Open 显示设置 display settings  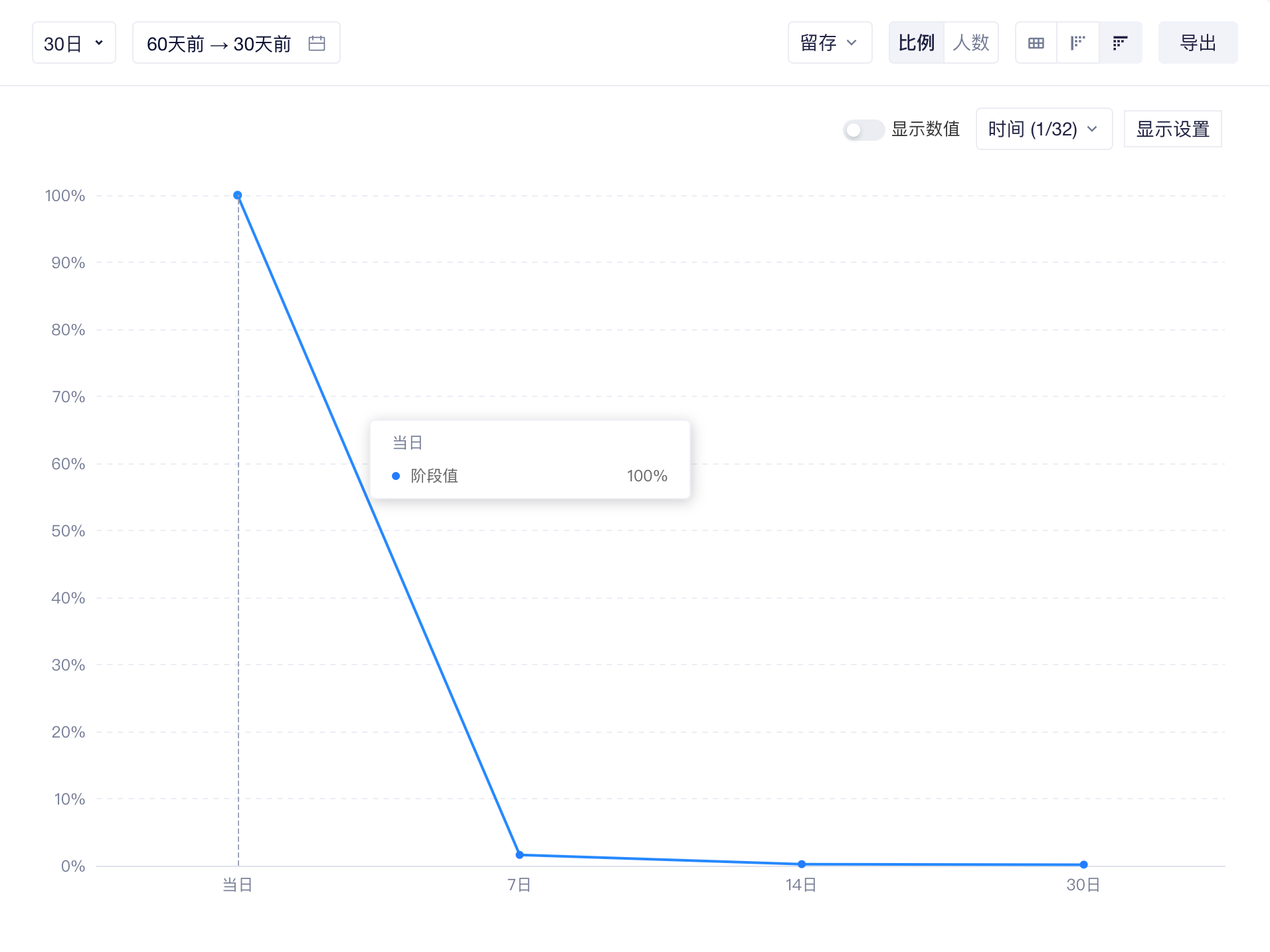click(x=1172, y=129)
